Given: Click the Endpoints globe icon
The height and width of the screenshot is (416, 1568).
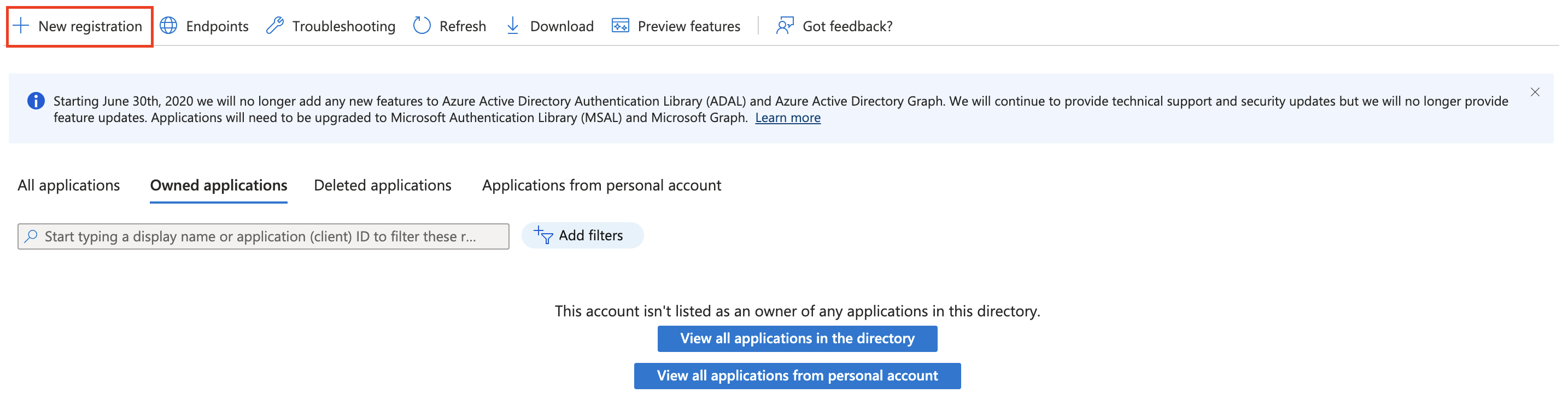Looking at the screenshot, I should pos(168,26).
